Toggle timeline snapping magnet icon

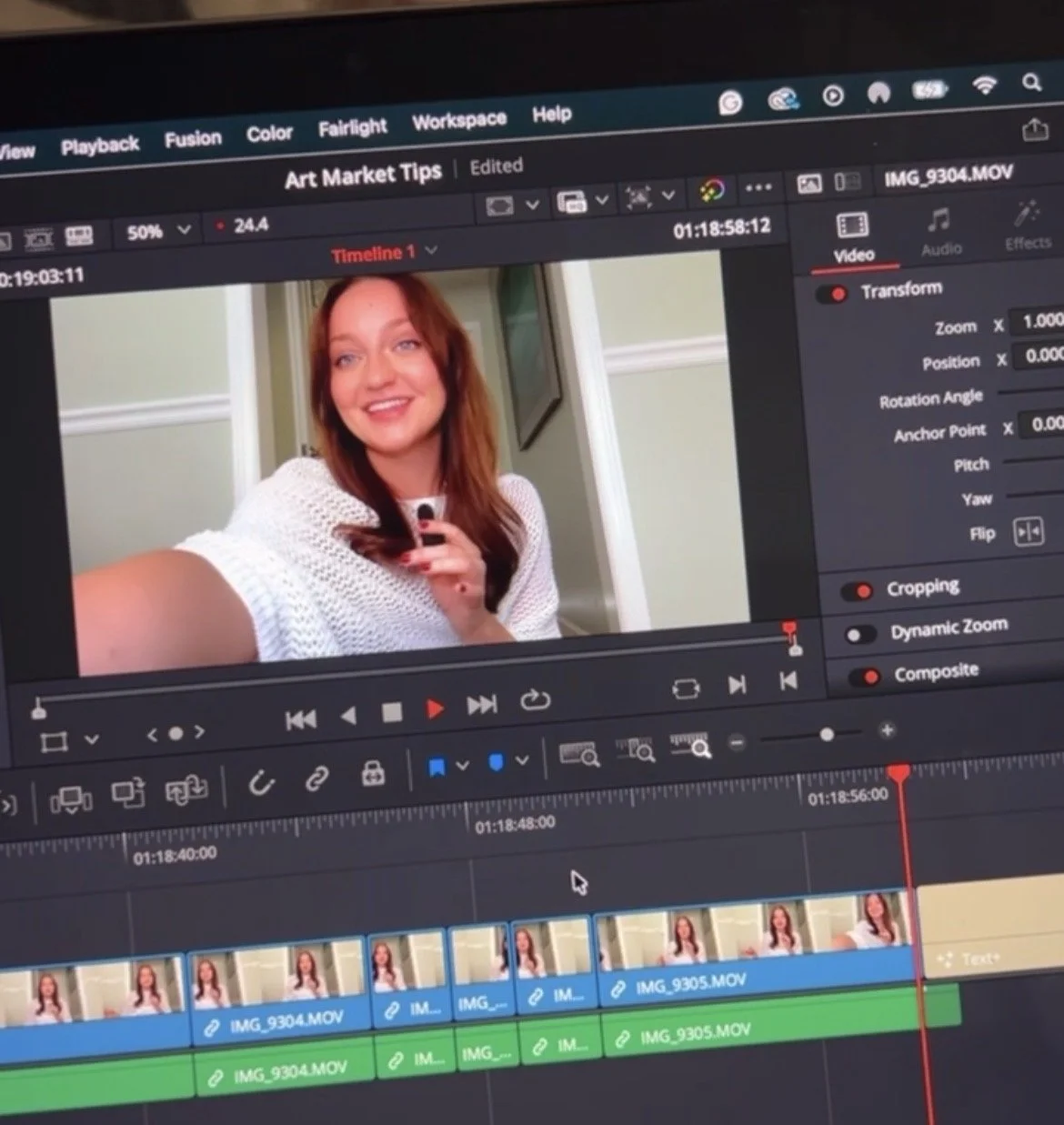[x=261, y=782]
